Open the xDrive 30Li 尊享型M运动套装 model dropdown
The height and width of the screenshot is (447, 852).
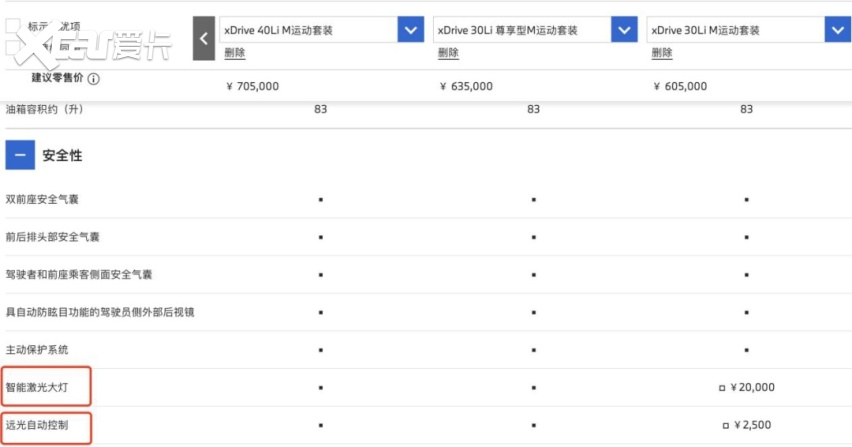pos(624,30)
